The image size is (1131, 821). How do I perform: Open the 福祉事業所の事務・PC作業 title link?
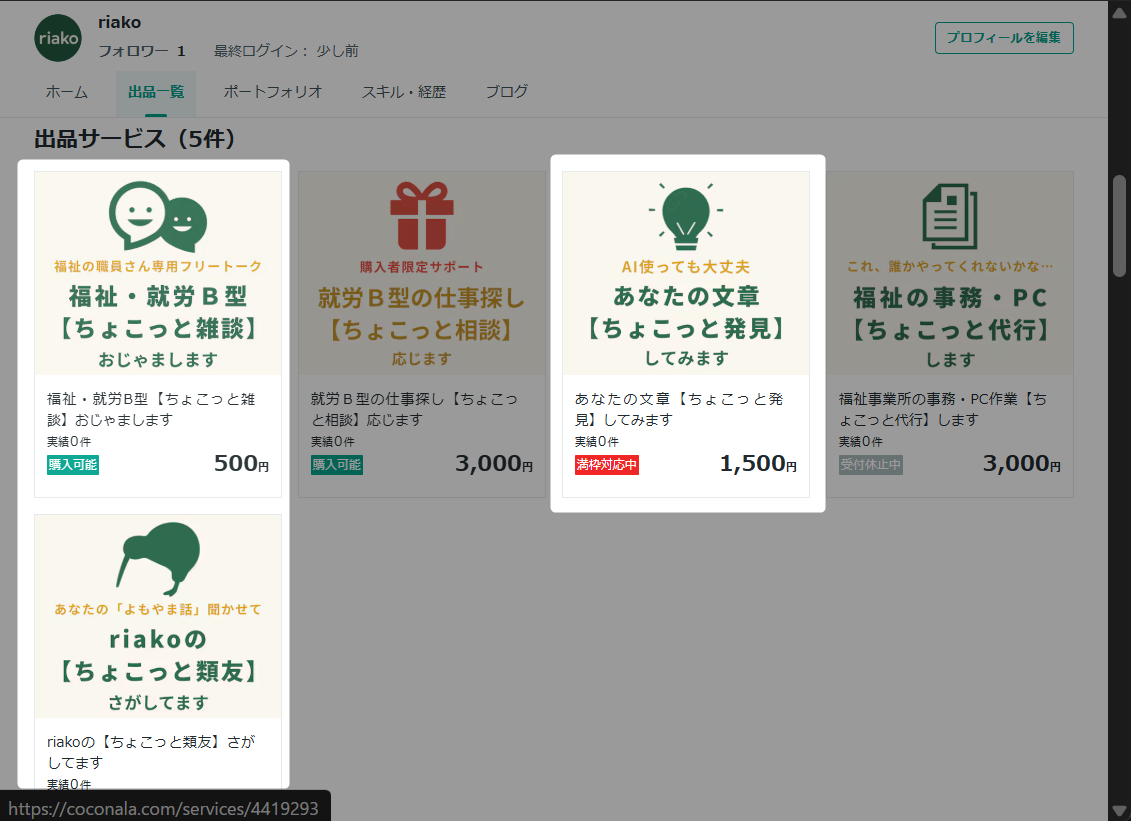943,409
